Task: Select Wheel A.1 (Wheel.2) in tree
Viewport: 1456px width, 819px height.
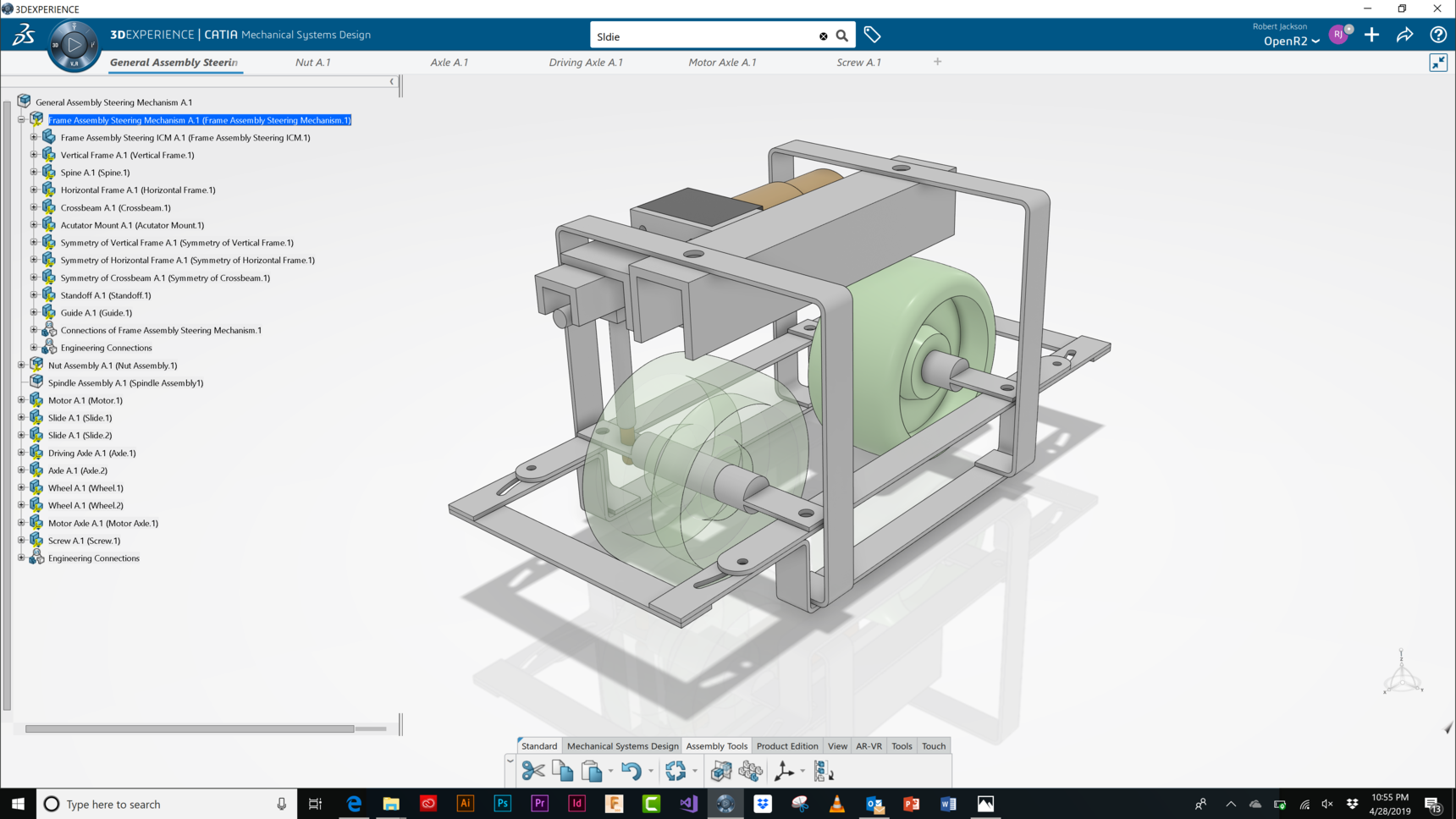Action: pyautogui.click(x=85, y=505)
